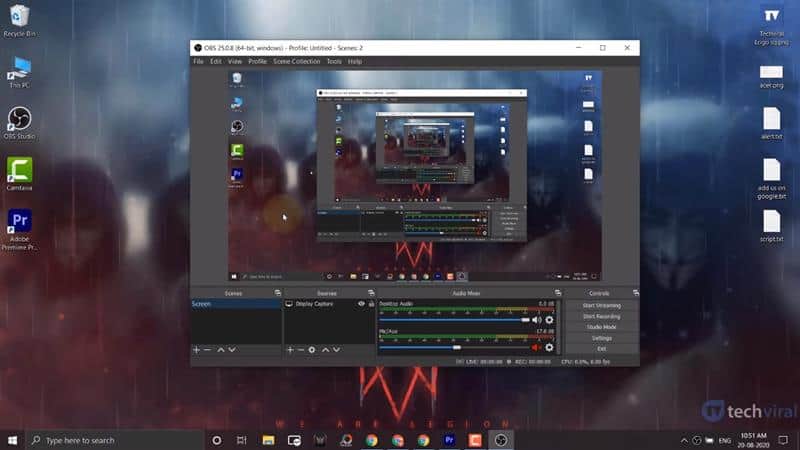Move source down in Sources panel

[336, 350]
